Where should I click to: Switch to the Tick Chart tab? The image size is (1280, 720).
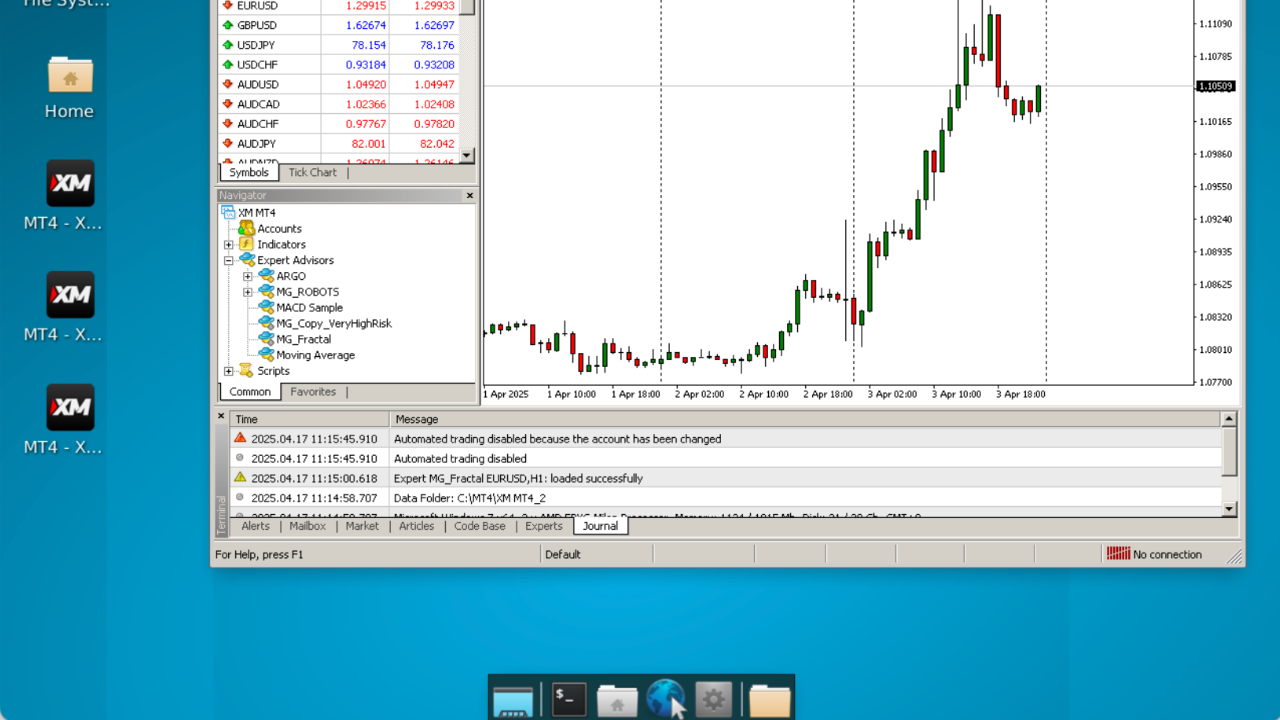312,172
